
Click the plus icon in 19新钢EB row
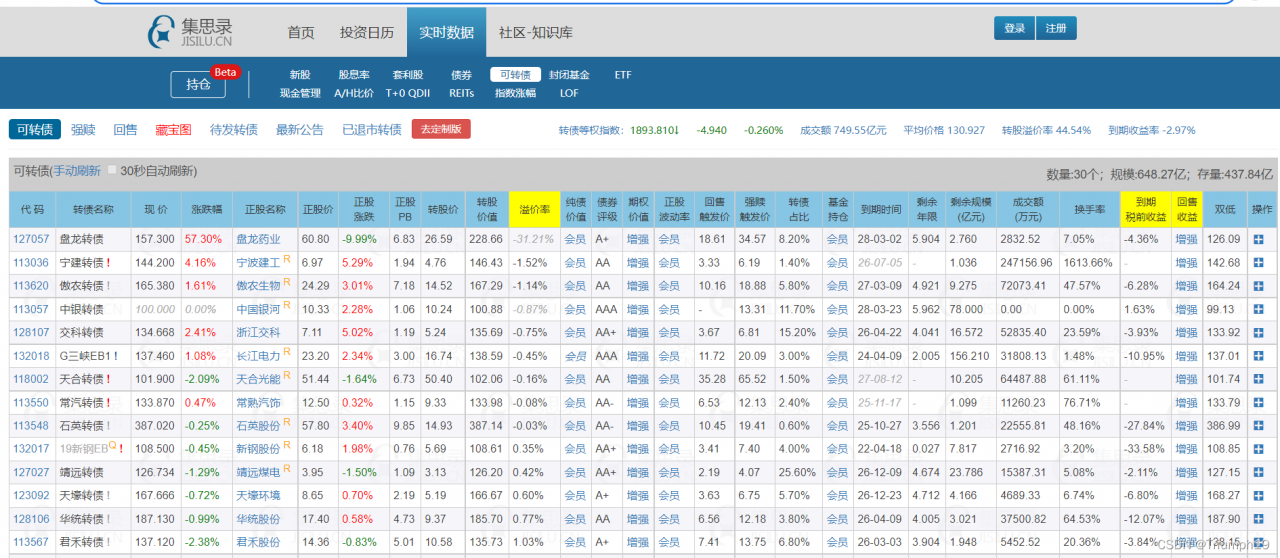click(x=1257, y=449)
